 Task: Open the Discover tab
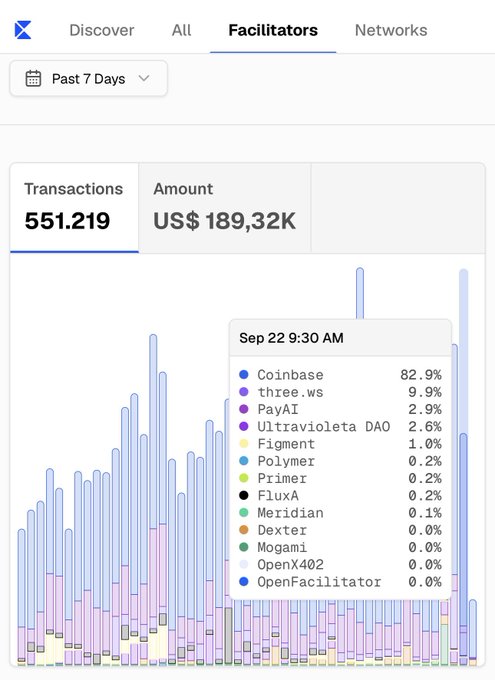pos(102,30)
